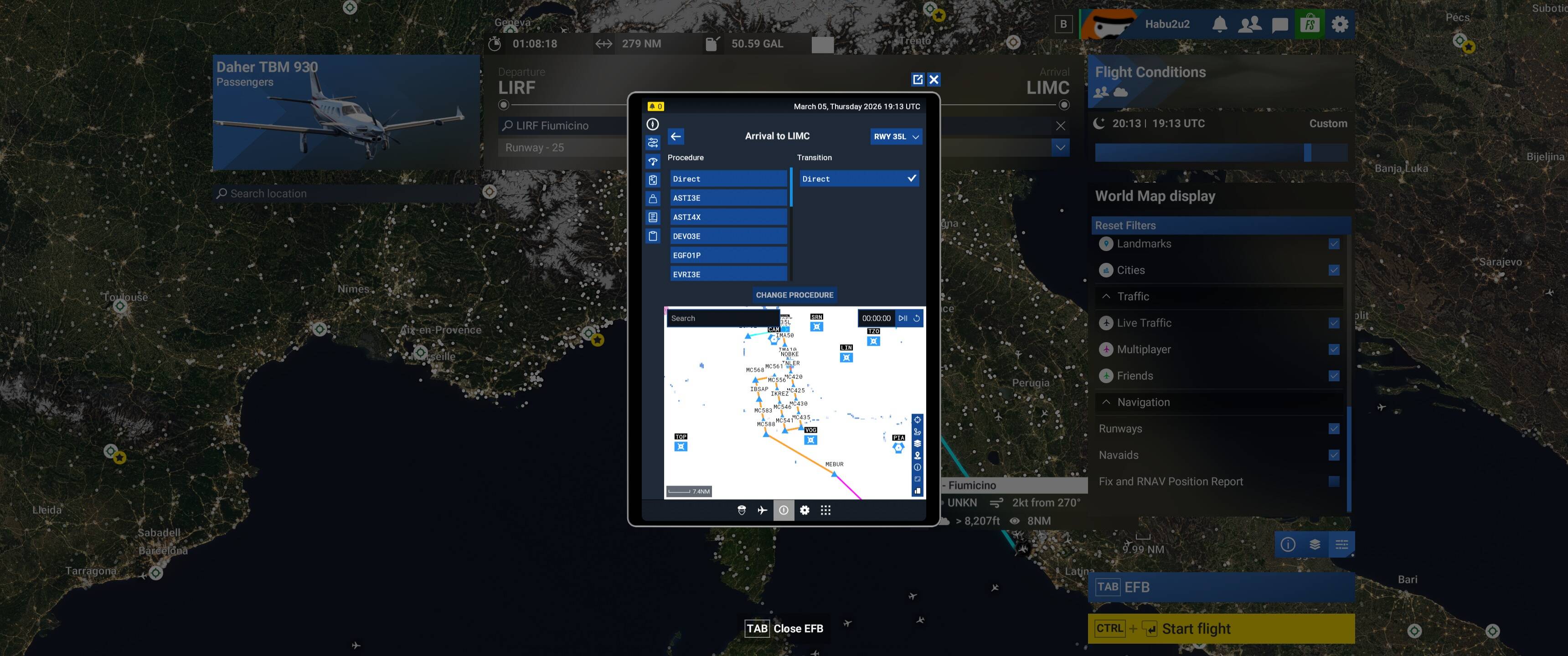Open the RWY 35L runway dropdown
1568x656 pixels.
[896, 136]
